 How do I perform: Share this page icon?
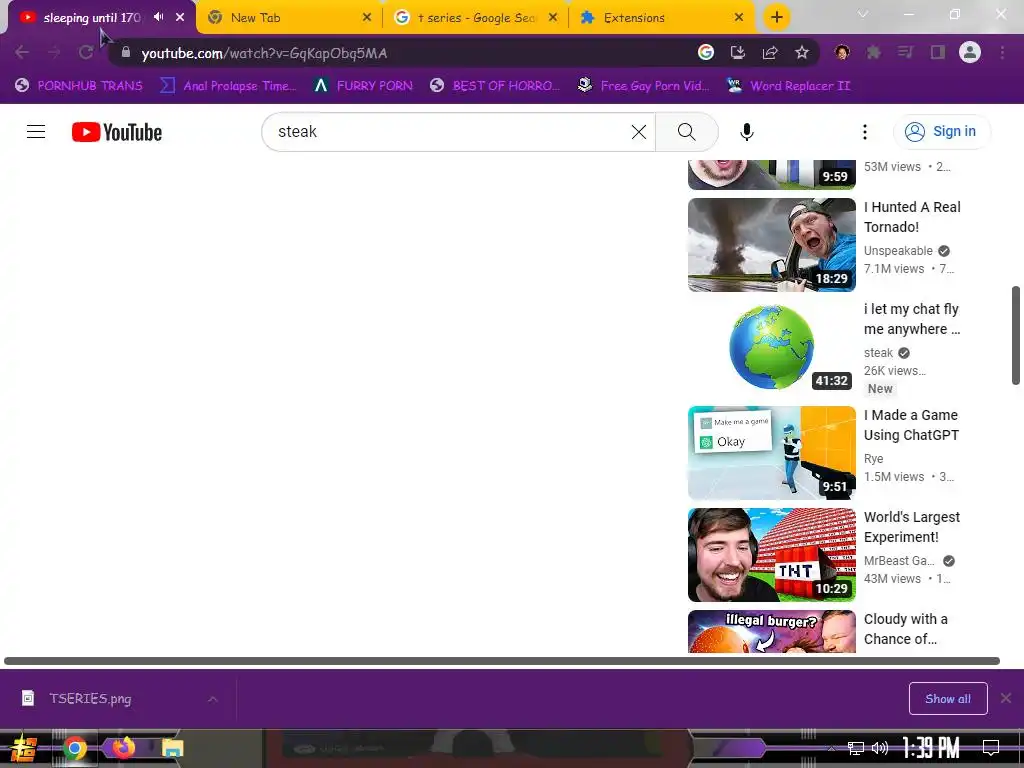click(770, 52)
